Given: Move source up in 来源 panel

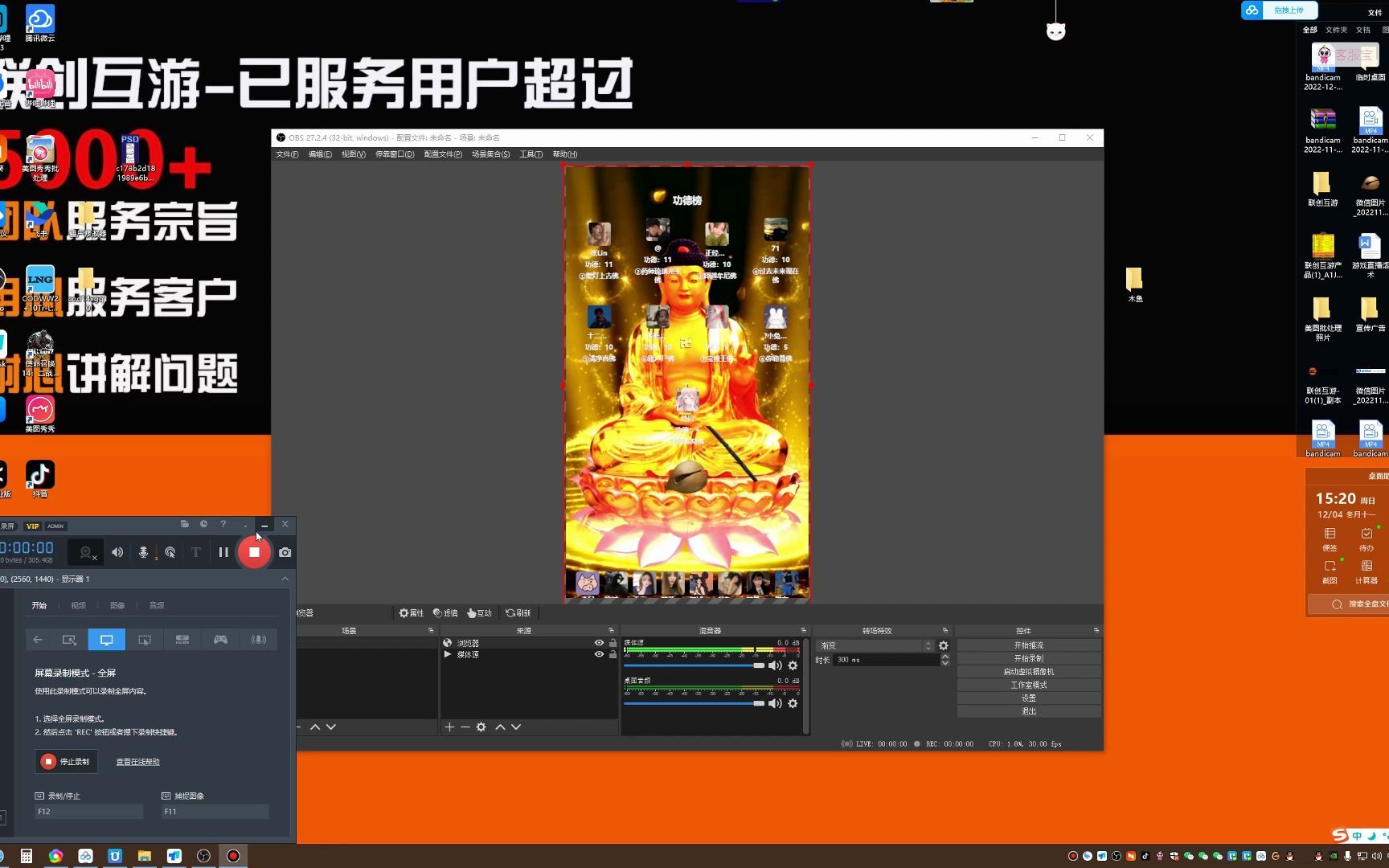Looking at the screenshot, I should pos(500,727).
